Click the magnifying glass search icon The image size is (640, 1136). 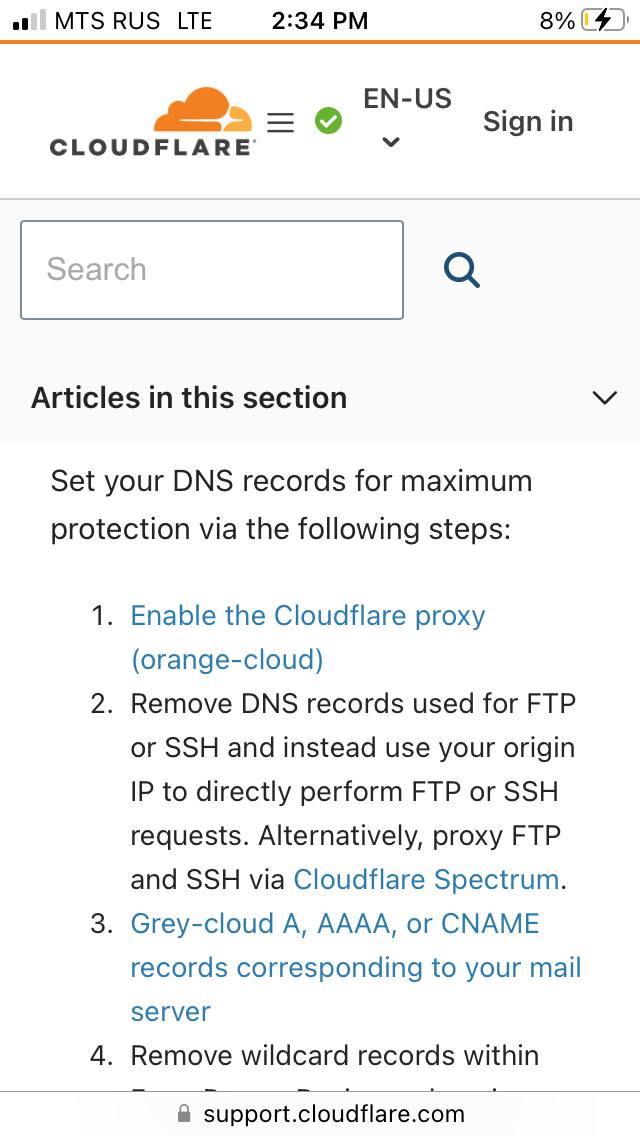pyautogui.click(x=461, y=270)
